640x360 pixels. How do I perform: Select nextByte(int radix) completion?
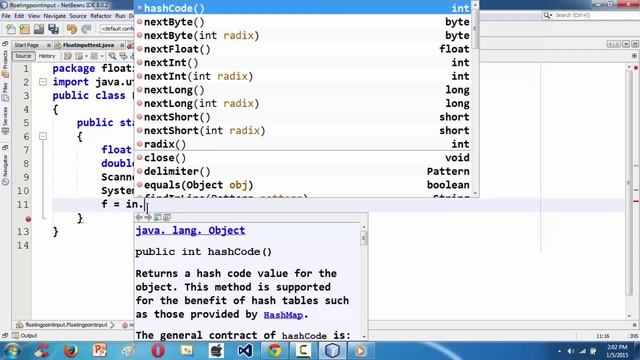(303, 36)
